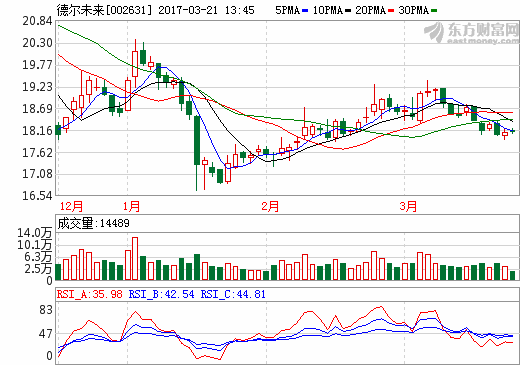Click the 2.5万 volume axis label
Viewport: 520px width, 365px height.
[38, 269]
